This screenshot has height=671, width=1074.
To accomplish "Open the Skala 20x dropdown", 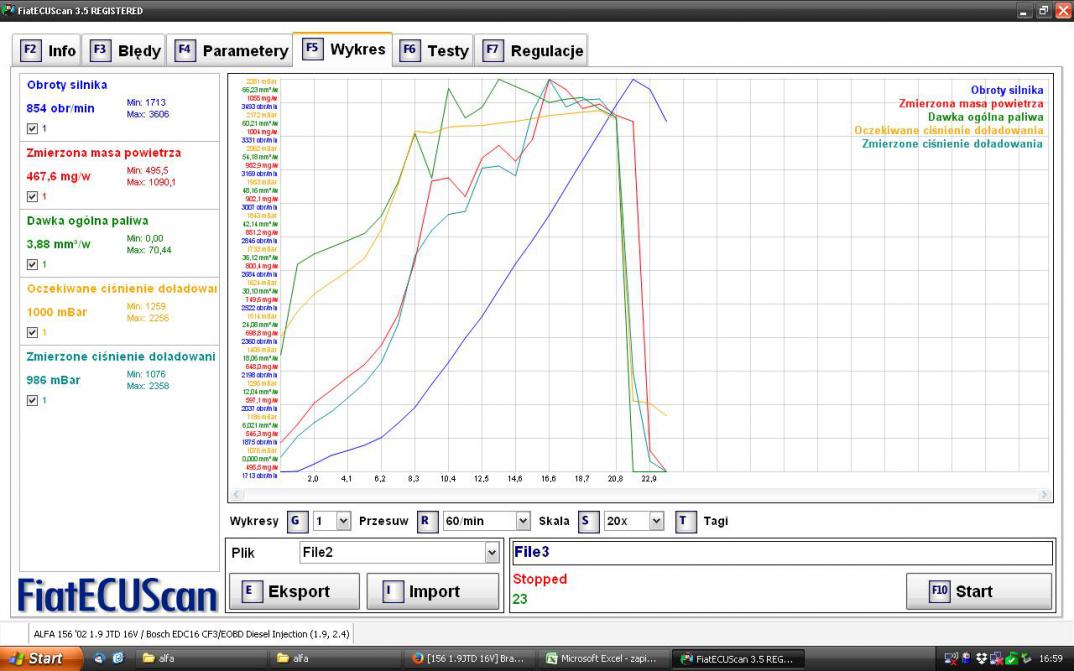I will coord(656,521).
